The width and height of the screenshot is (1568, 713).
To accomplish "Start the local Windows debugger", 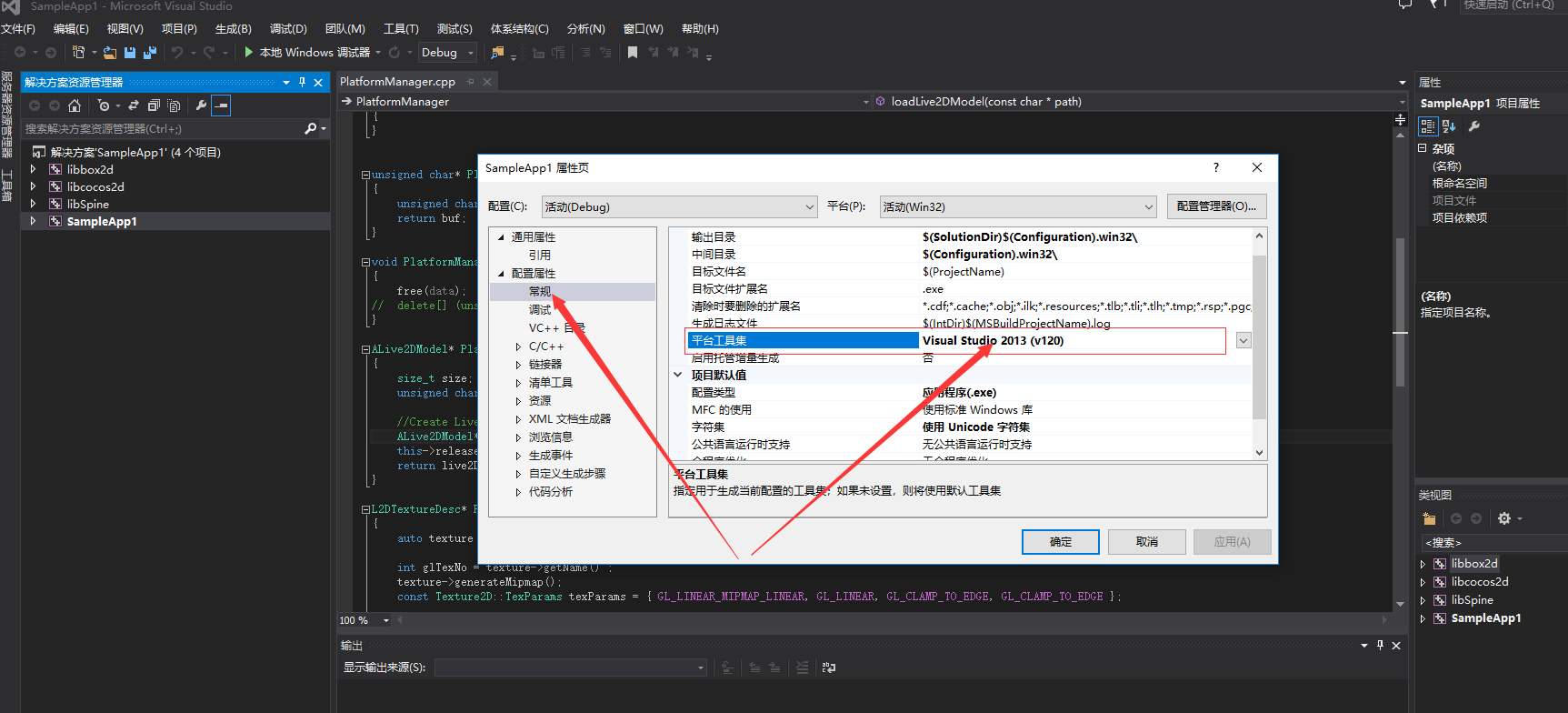I will (307, 53).
